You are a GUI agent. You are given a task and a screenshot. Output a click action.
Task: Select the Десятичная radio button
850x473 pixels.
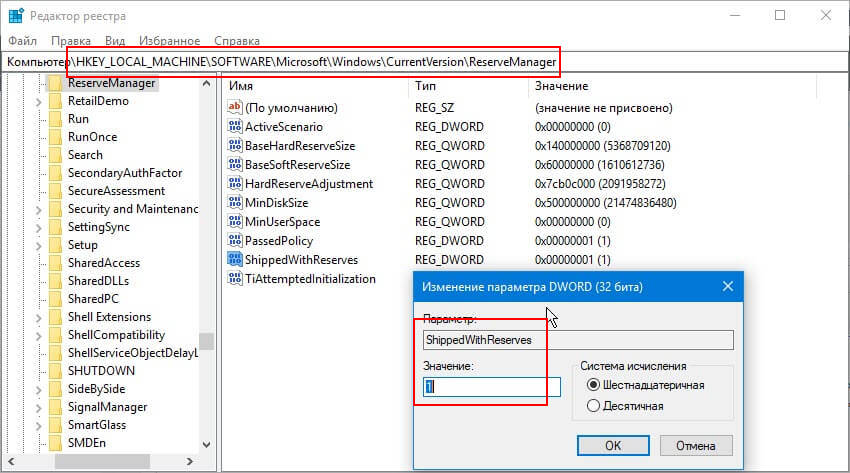(x=593, y=405)
